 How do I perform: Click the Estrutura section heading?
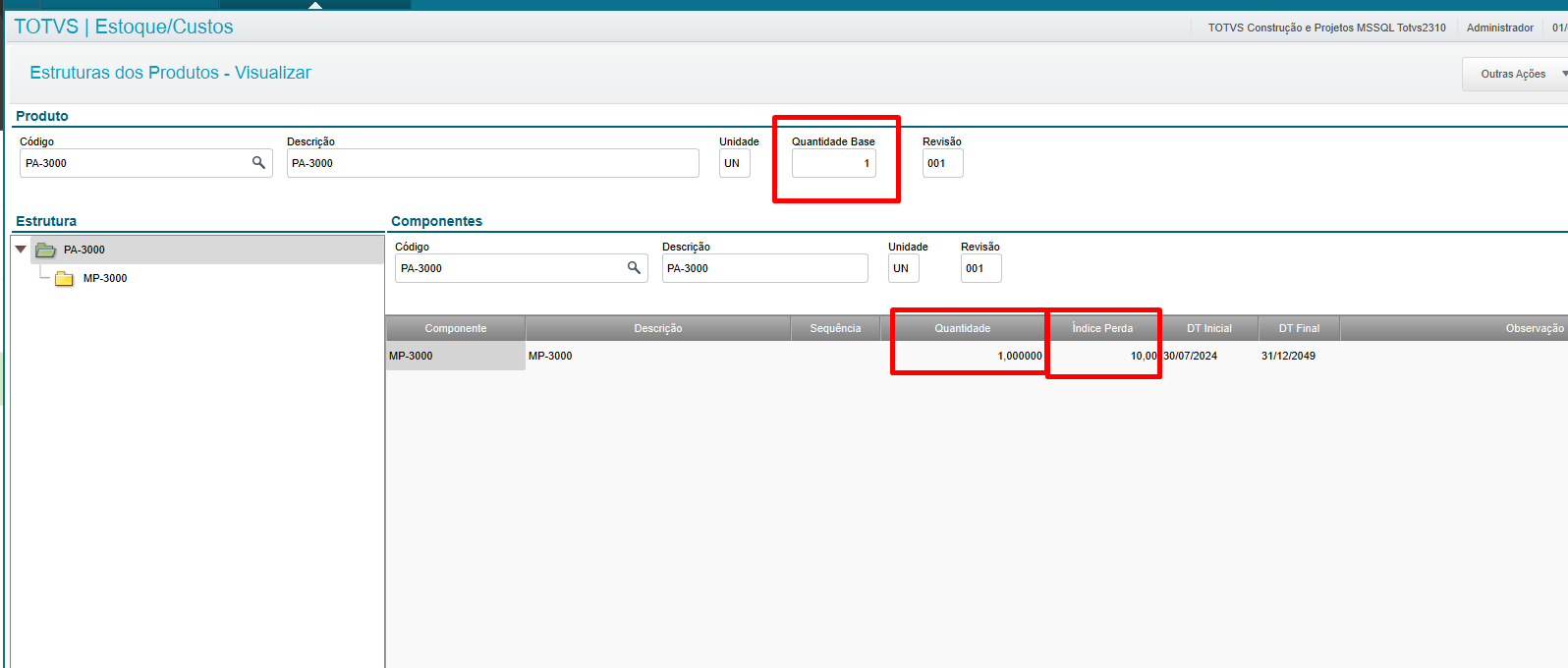pyautogui.click(x=46, y=221)
